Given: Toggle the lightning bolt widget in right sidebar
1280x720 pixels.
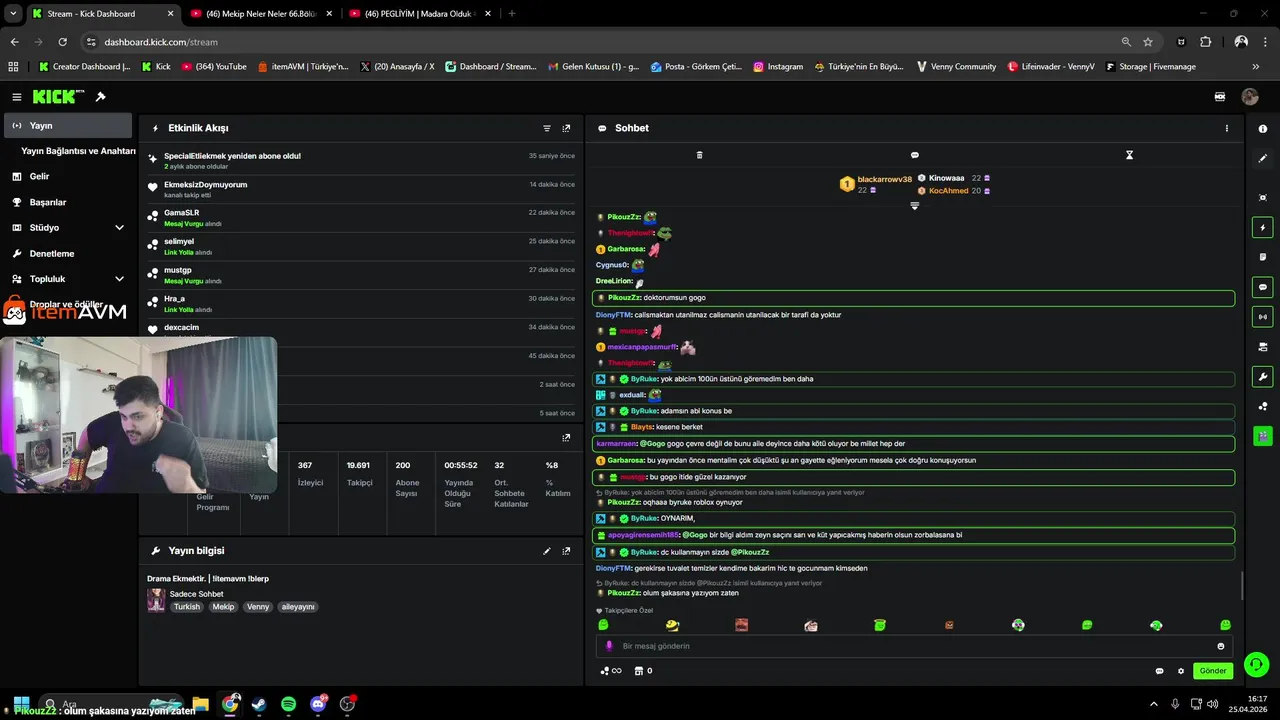Looking at the screenshot, I should 1263,228.
